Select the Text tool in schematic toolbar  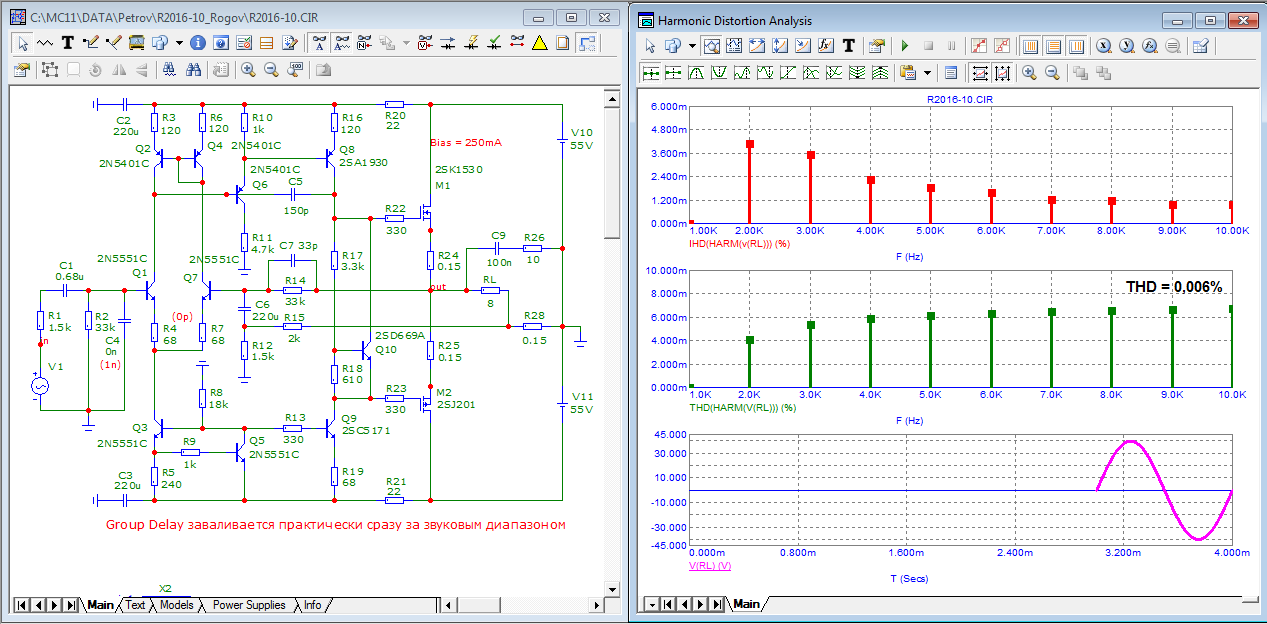68,43
